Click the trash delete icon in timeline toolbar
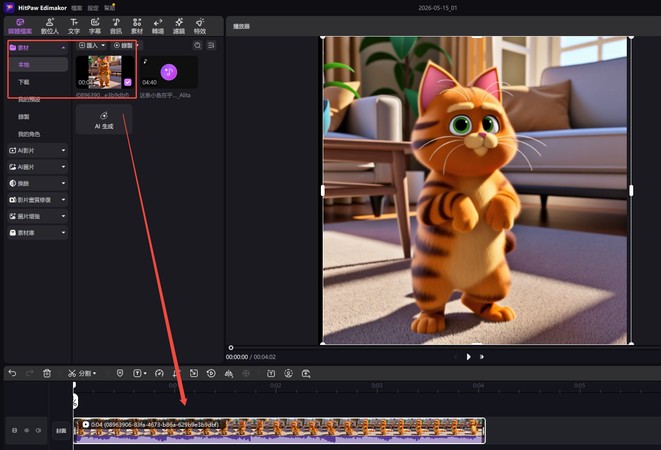 coord(47,373)
